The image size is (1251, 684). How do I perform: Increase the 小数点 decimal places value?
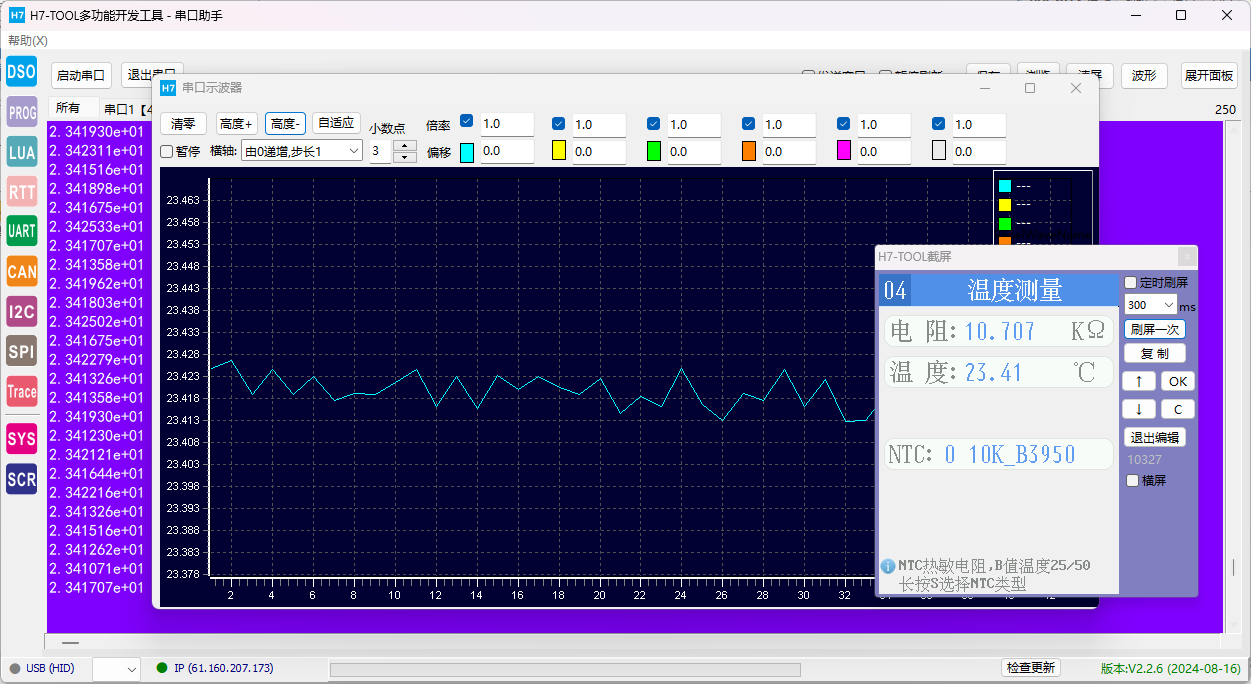pyautogui.click(x=405, y=146)
